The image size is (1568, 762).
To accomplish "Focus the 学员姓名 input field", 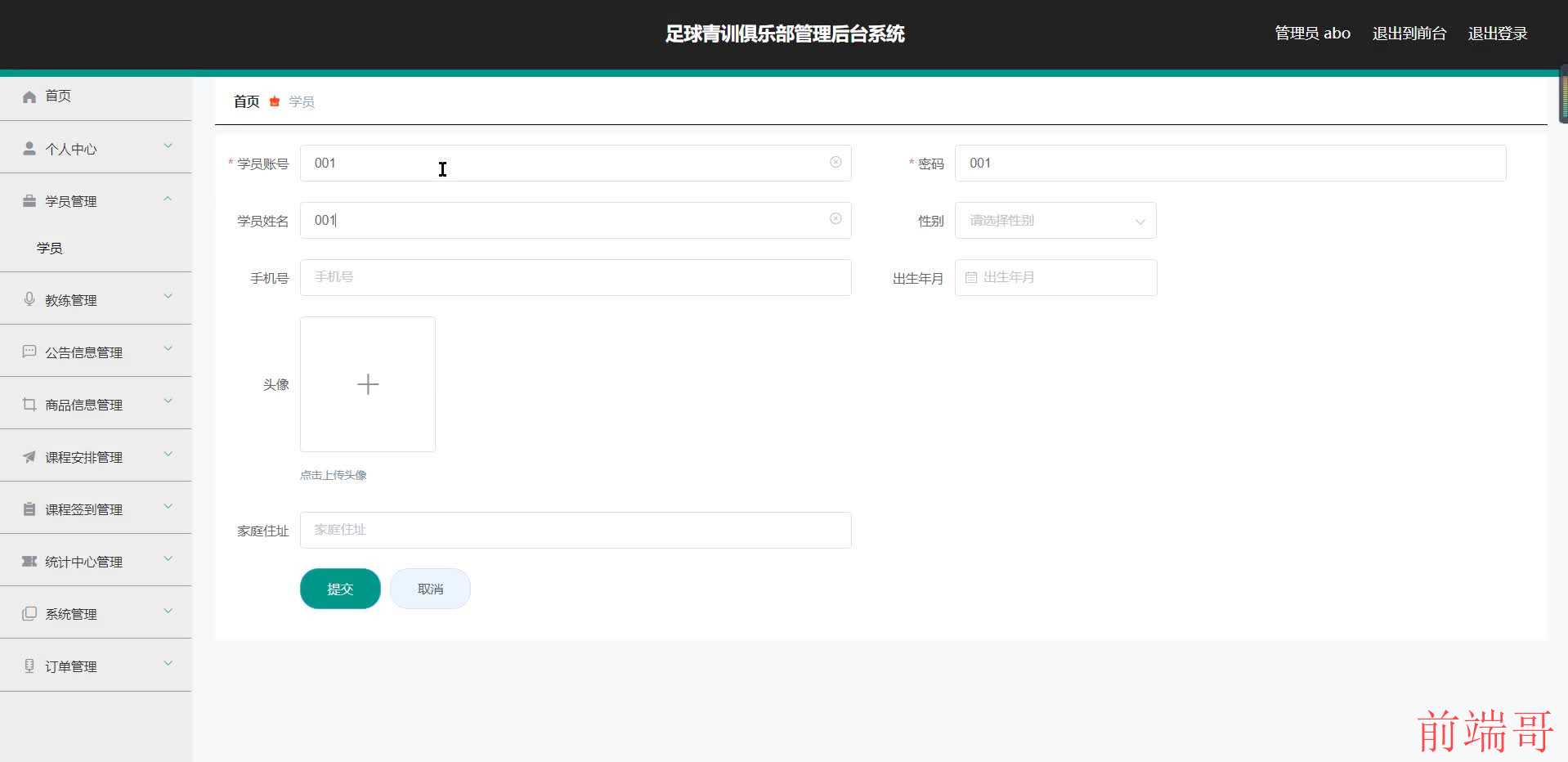I will pos(576,220).
